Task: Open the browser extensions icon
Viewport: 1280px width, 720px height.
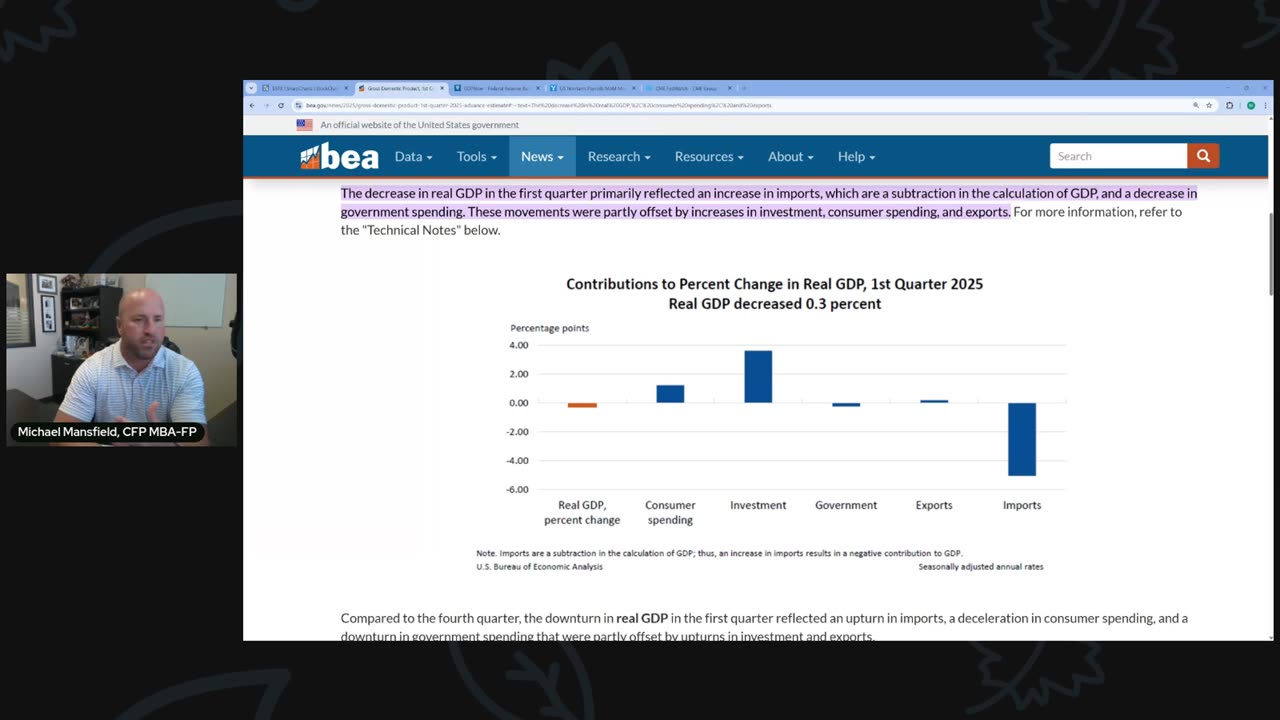Action: click(x=1230, y=105)
